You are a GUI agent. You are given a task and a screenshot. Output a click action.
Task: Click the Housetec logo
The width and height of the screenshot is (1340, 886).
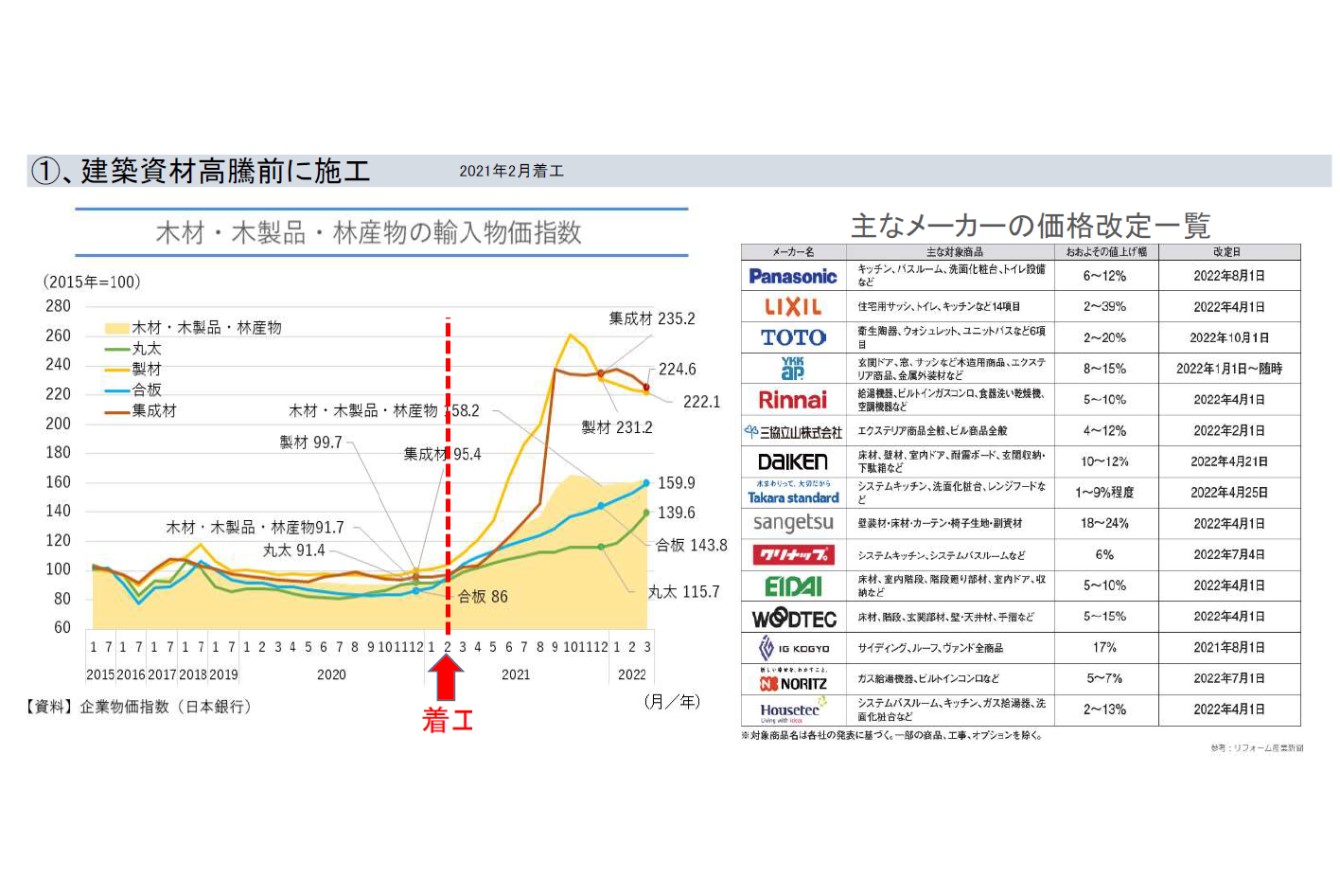point(793,710)
